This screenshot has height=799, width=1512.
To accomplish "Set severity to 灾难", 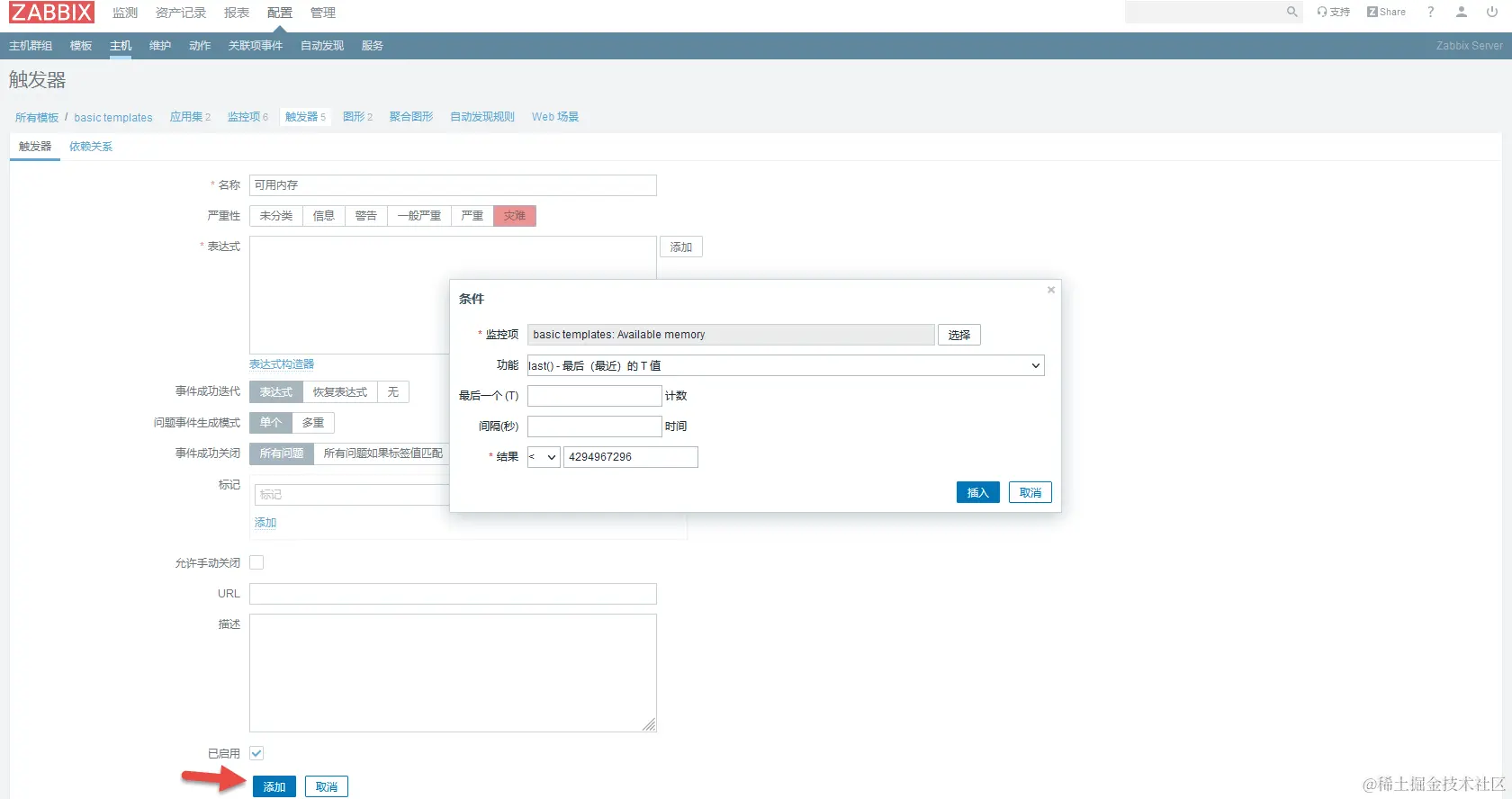I will tap(515, 216).
